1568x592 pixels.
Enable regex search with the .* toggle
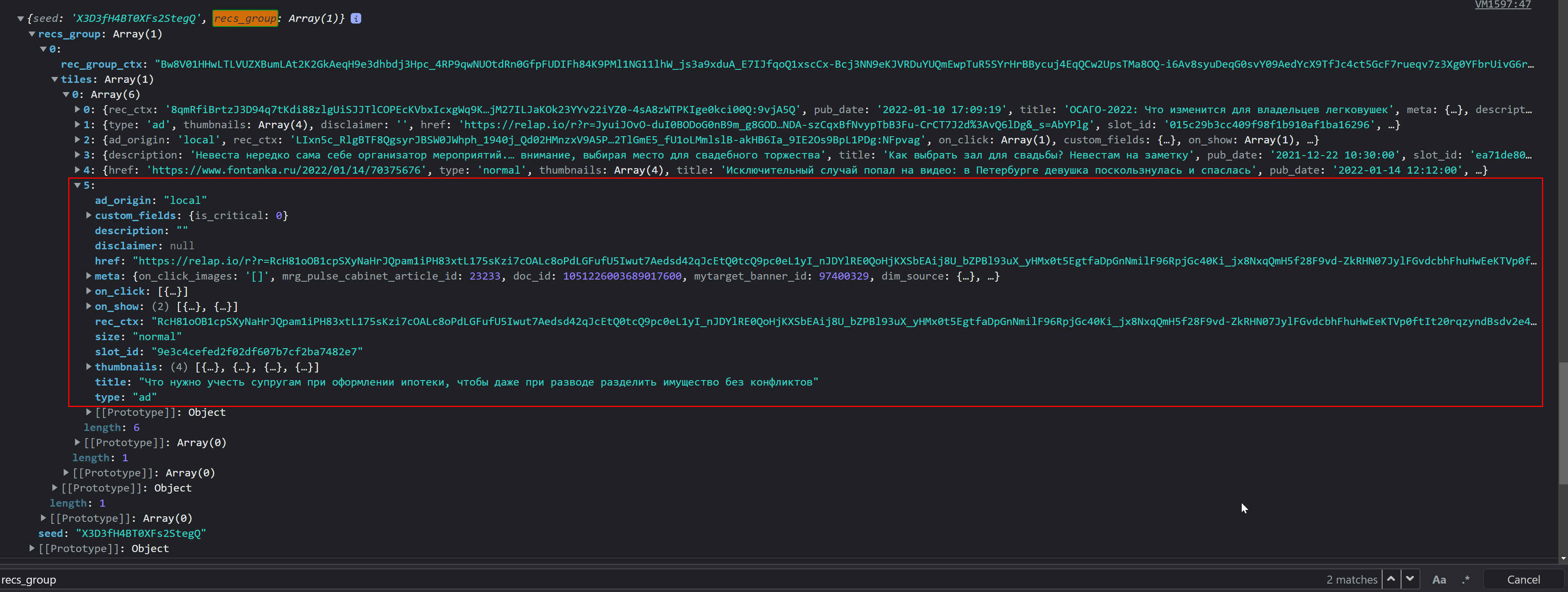[1466, 579]
